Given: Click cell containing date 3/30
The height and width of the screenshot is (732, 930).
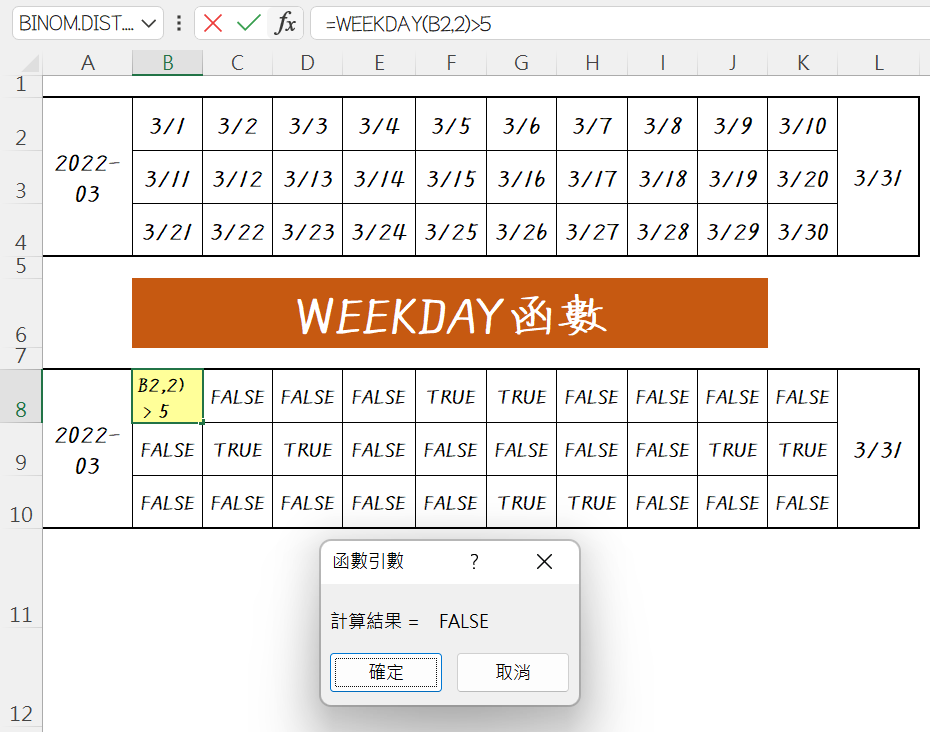Looking at the screenshot, I should (802, 230).
